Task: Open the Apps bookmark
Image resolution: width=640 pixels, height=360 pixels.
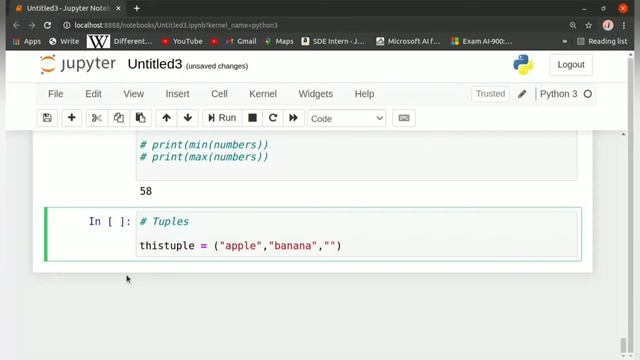Action: [27, 41]
